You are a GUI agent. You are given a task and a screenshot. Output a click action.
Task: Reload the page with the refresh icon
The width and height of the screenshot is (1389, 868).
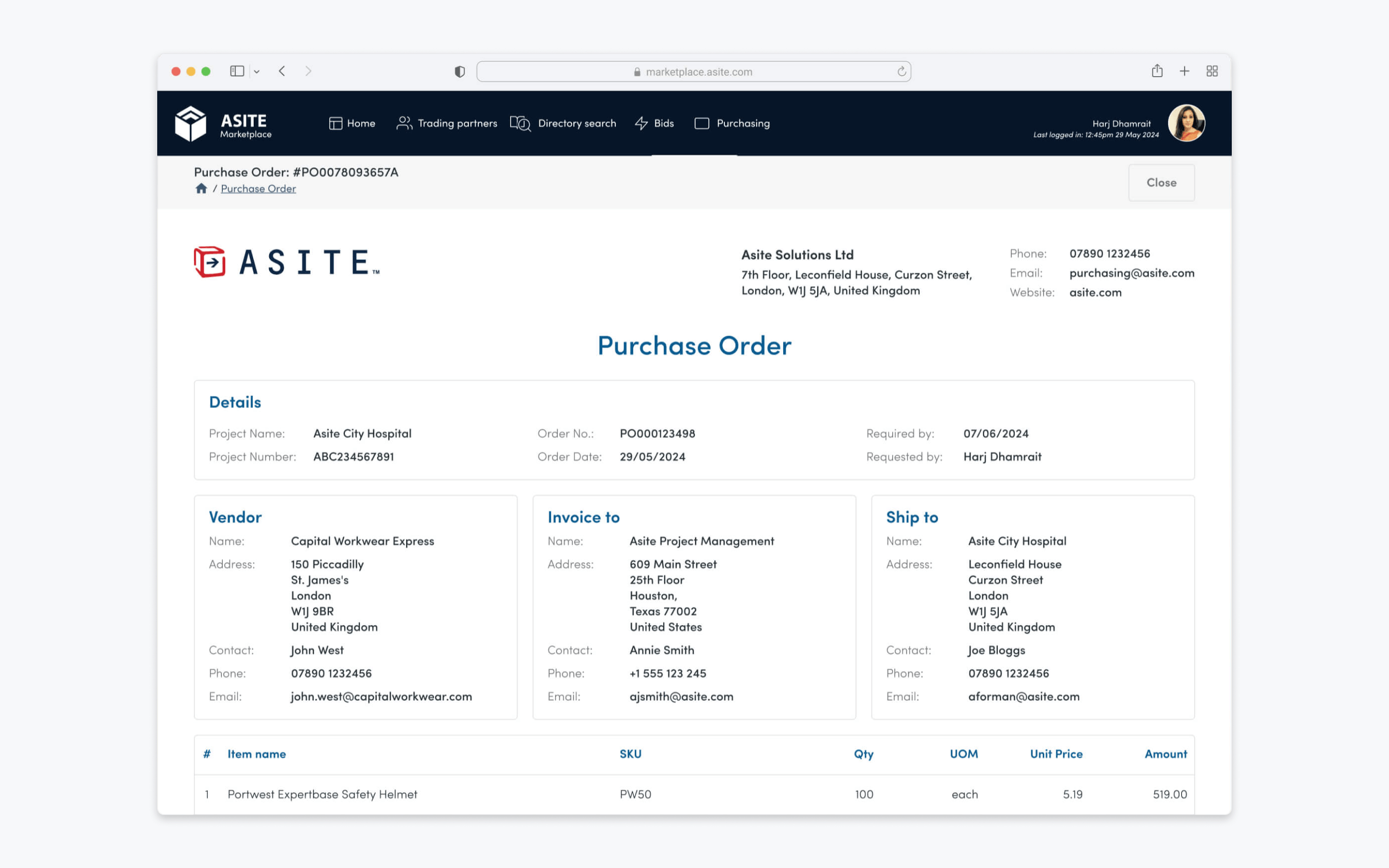(x=902, y=71)
